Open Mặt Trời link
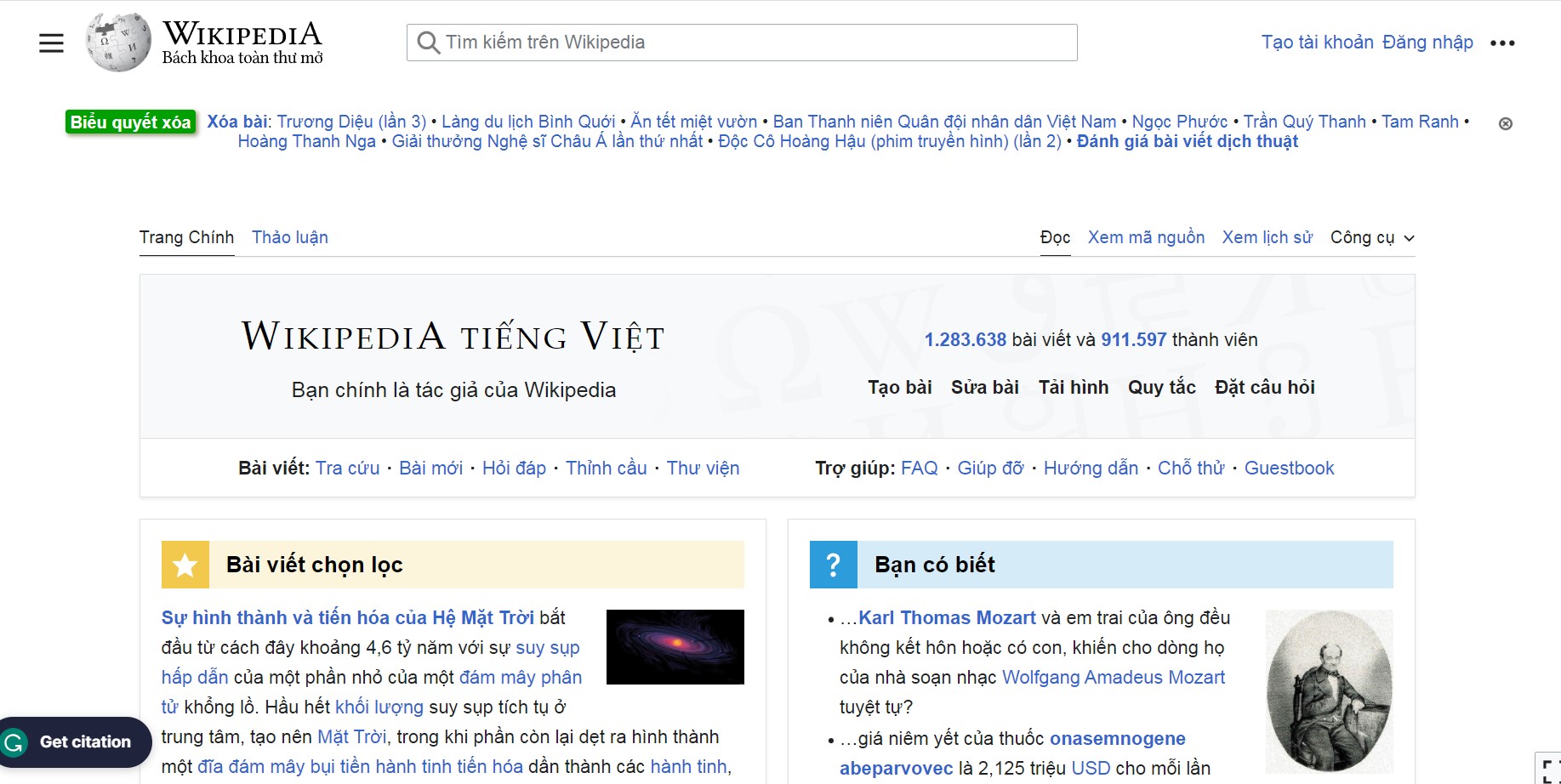This screenshot has width=1561, height=784. point(351,736)
